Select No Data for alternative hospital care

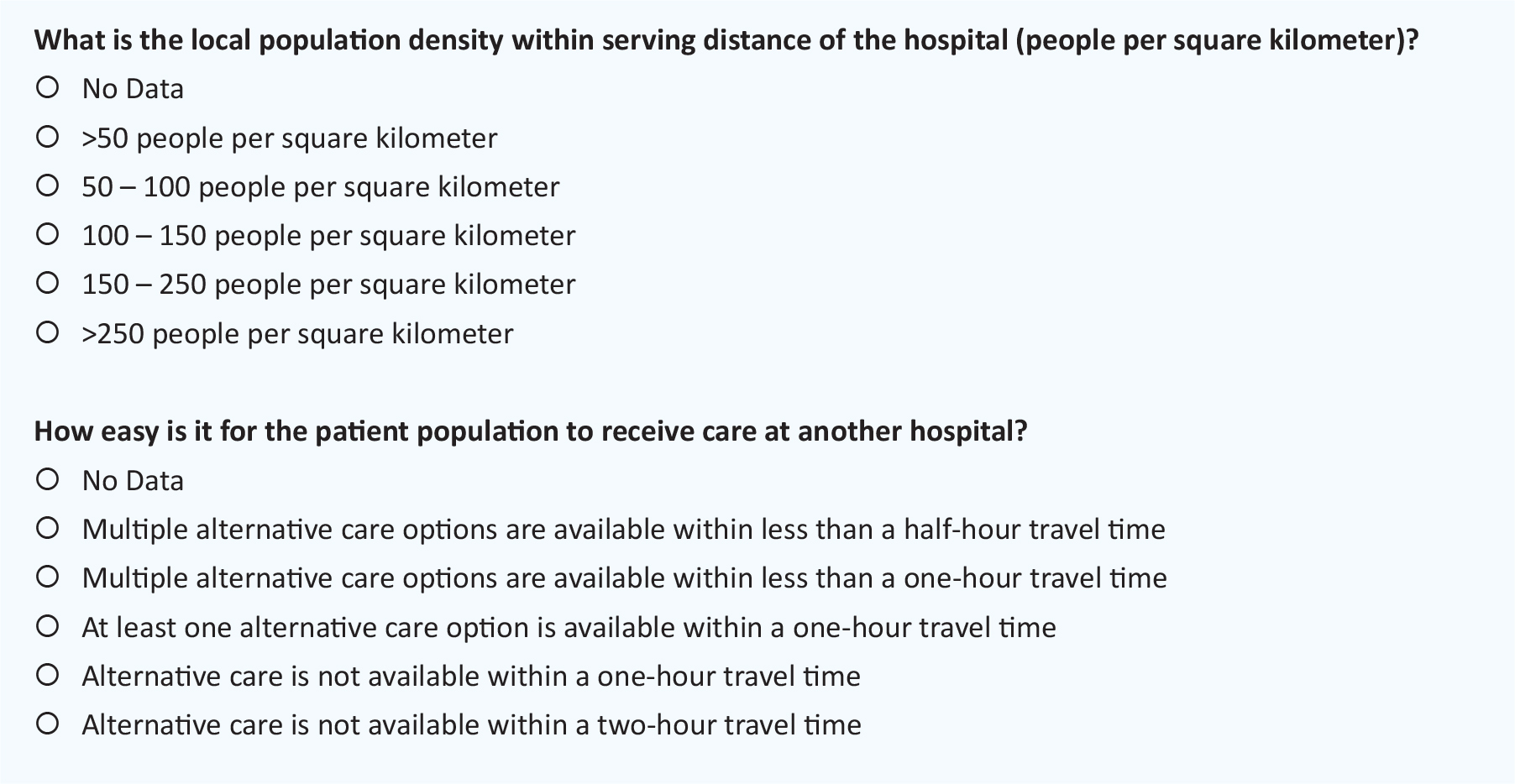coord(48,479)
